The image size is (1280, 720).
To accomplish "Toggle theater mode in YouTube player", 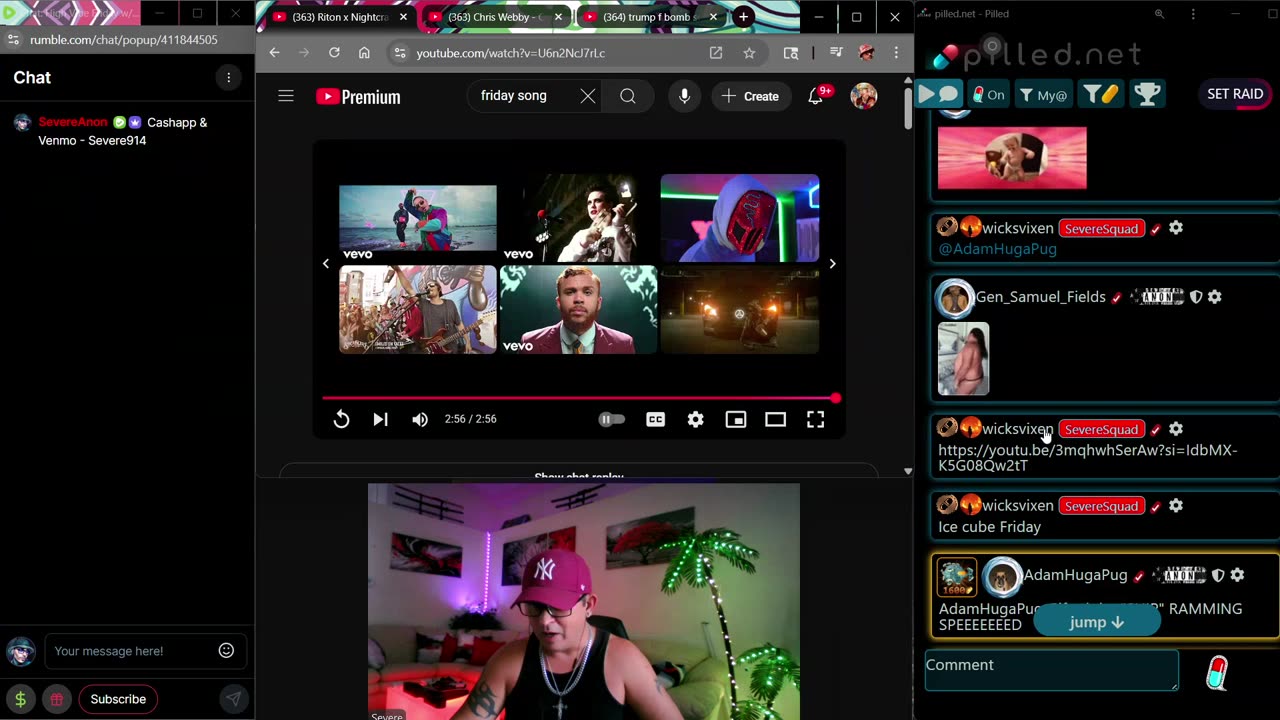I will pos(775,419).
